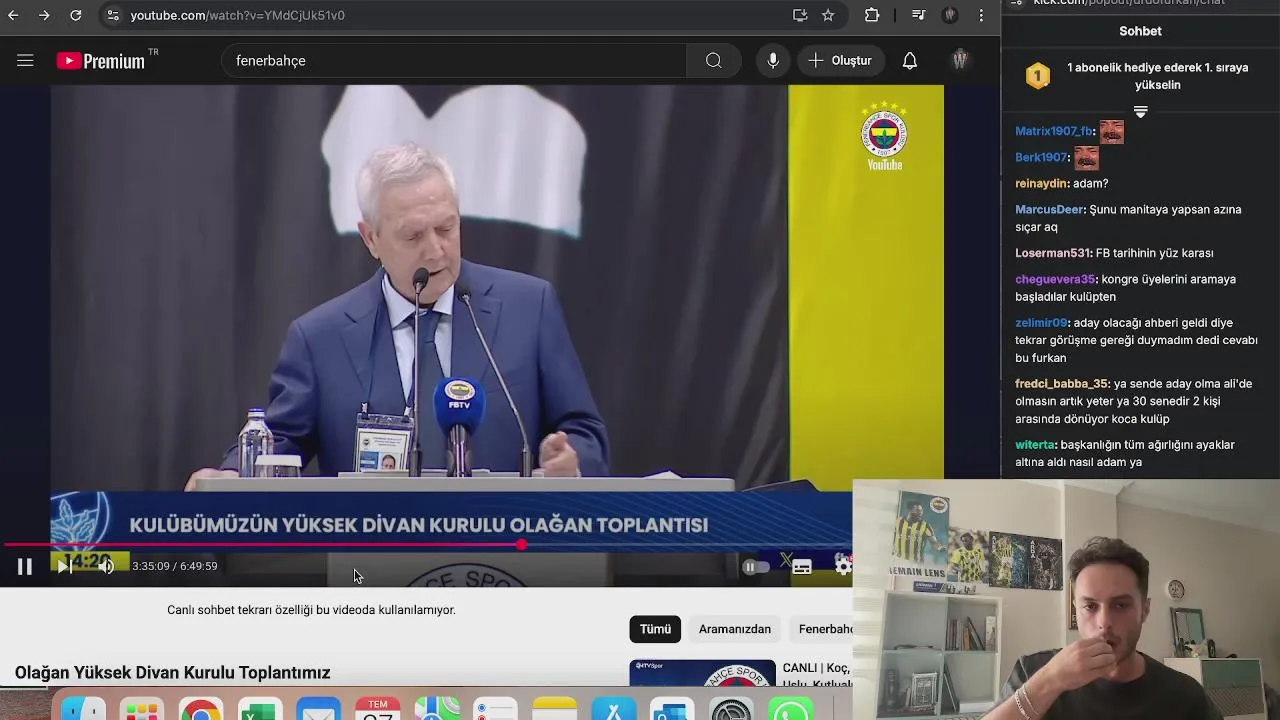This screenshot has height=720, width=1280.
Task: Open Berk1907 username in chat
Action: (1041, 157)
